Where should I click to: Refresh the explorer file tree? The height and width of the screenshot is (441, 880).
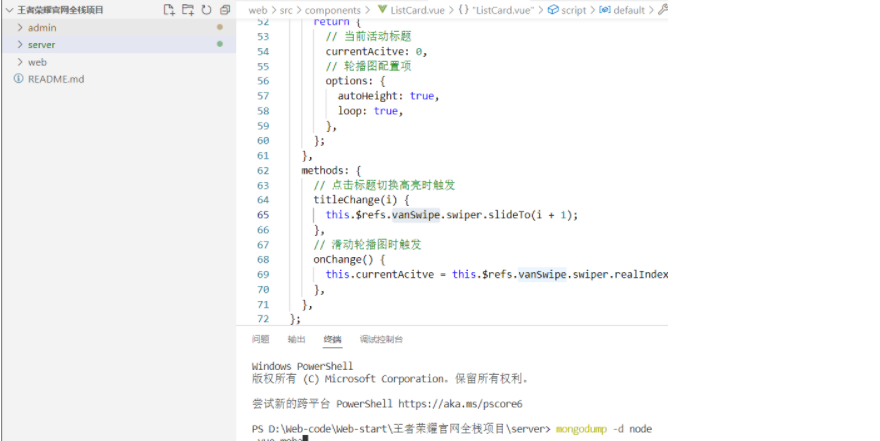point(207,10)
